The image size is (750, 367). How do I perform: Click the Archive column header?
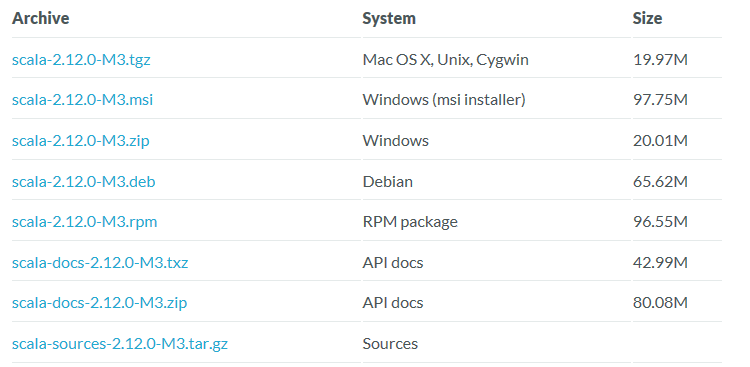tap(41, 18)
